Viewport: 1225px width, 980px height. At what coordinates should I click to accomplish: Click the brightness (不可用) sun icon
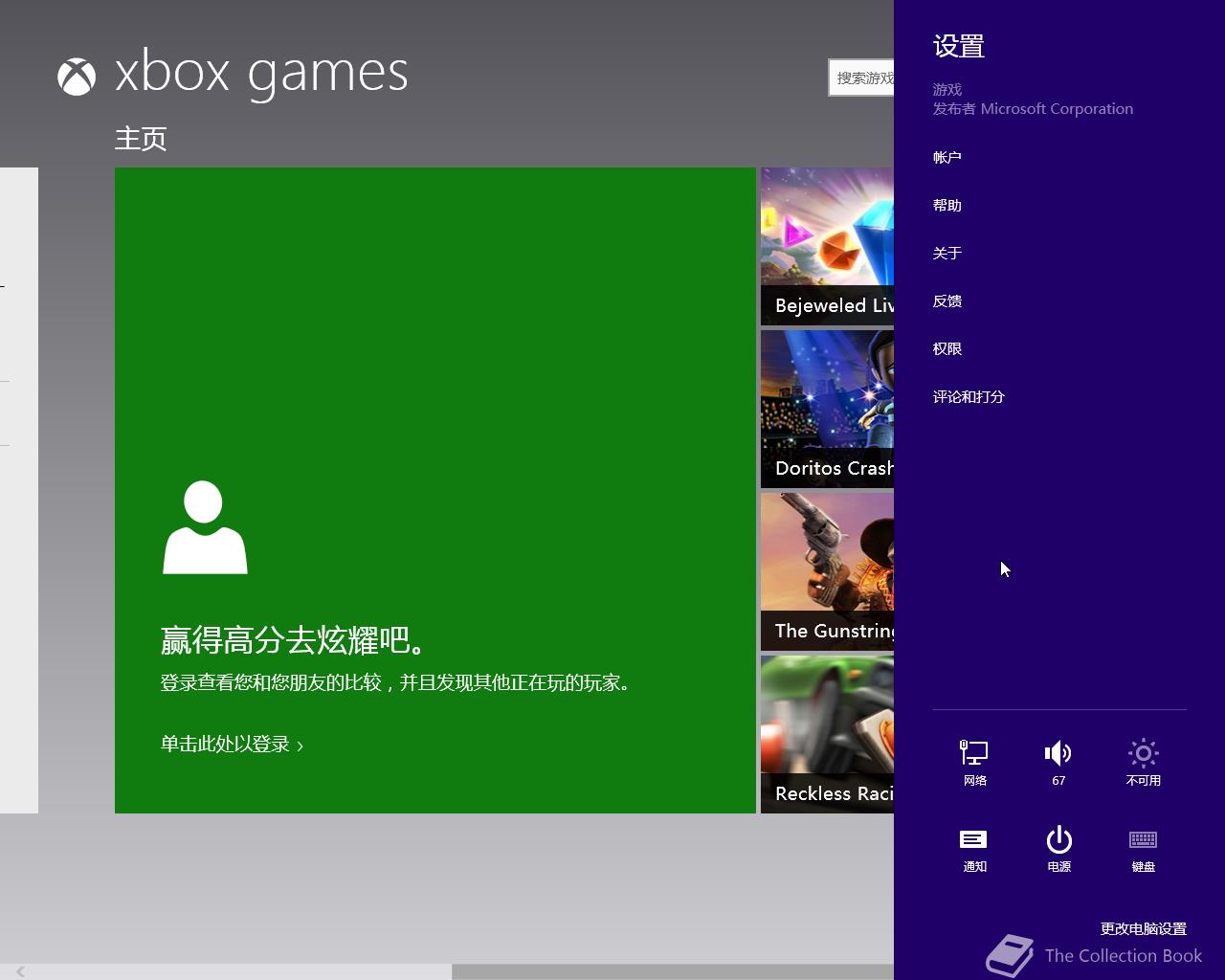click(1143, 763)
